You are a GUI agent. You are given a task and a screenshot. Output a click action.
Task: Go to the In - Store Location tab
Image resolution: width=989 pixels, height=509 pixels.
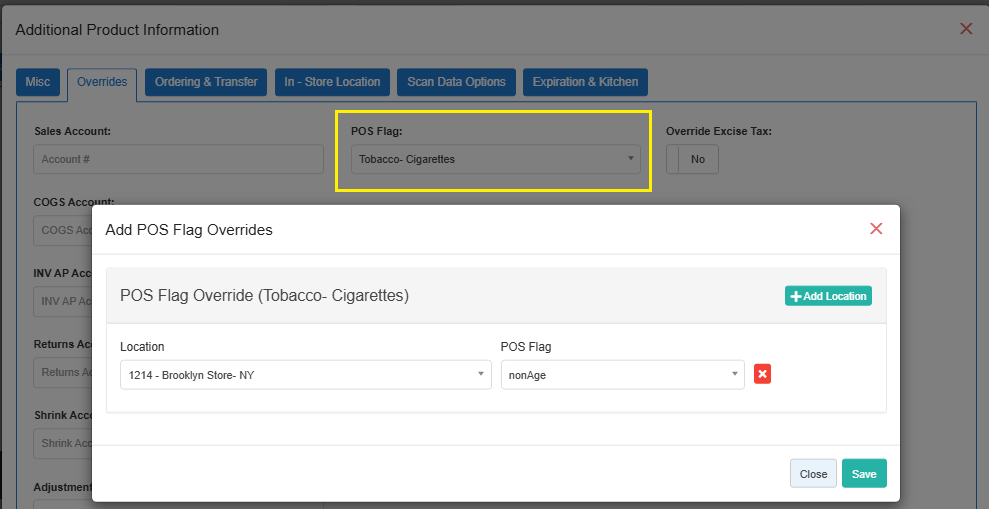click(332, 82)
